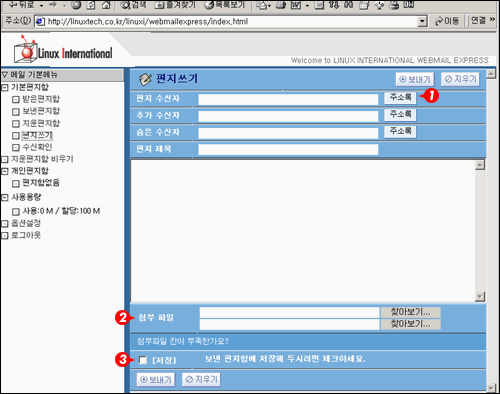Collapse the 개인편지함 tree node
Image resolution: width=500 pixels, height=394 pixels.
point(5,171)
